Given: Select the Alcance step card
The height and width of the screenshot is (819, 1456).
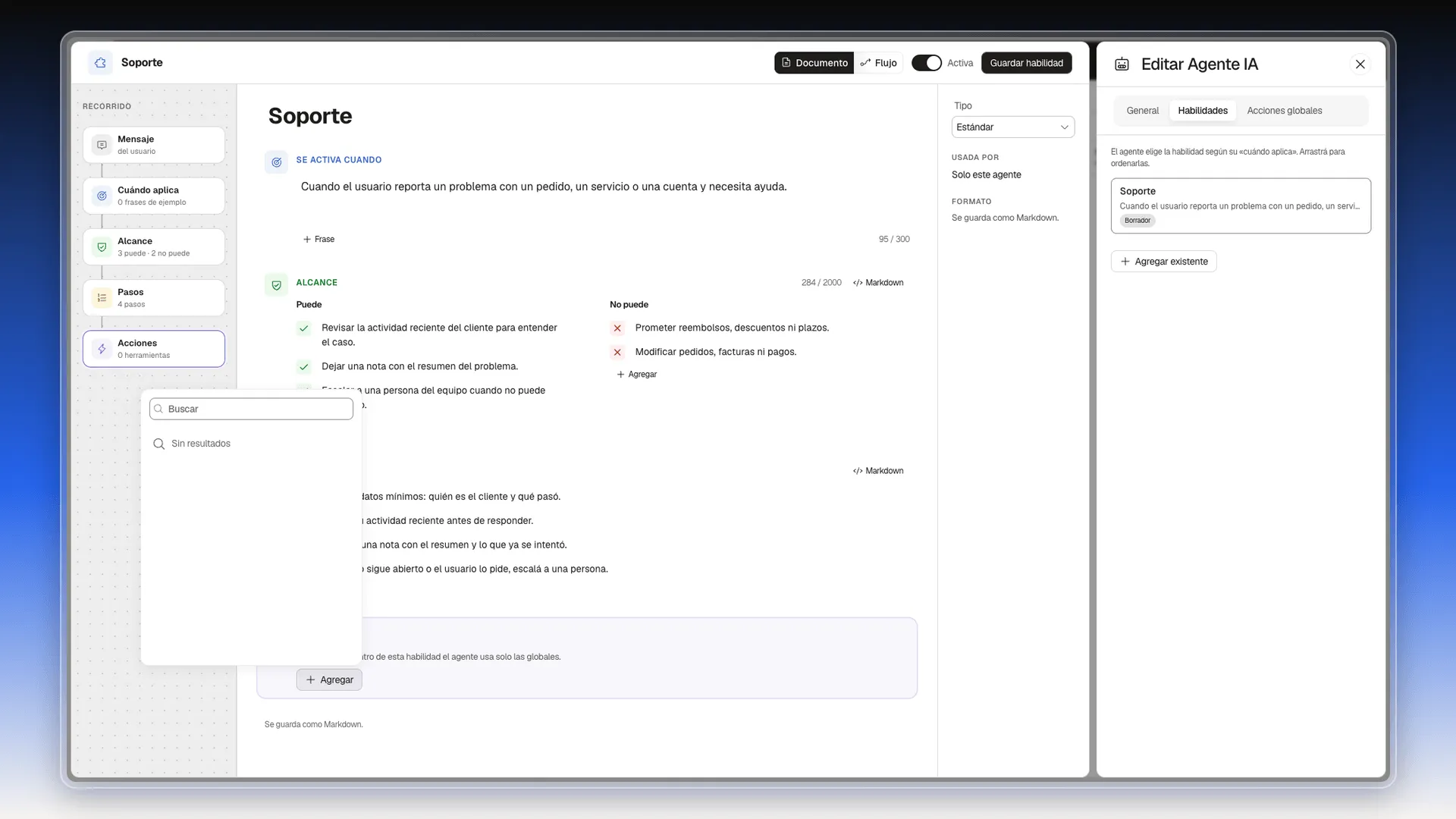Looking at the screenshot, I should 154,246.
